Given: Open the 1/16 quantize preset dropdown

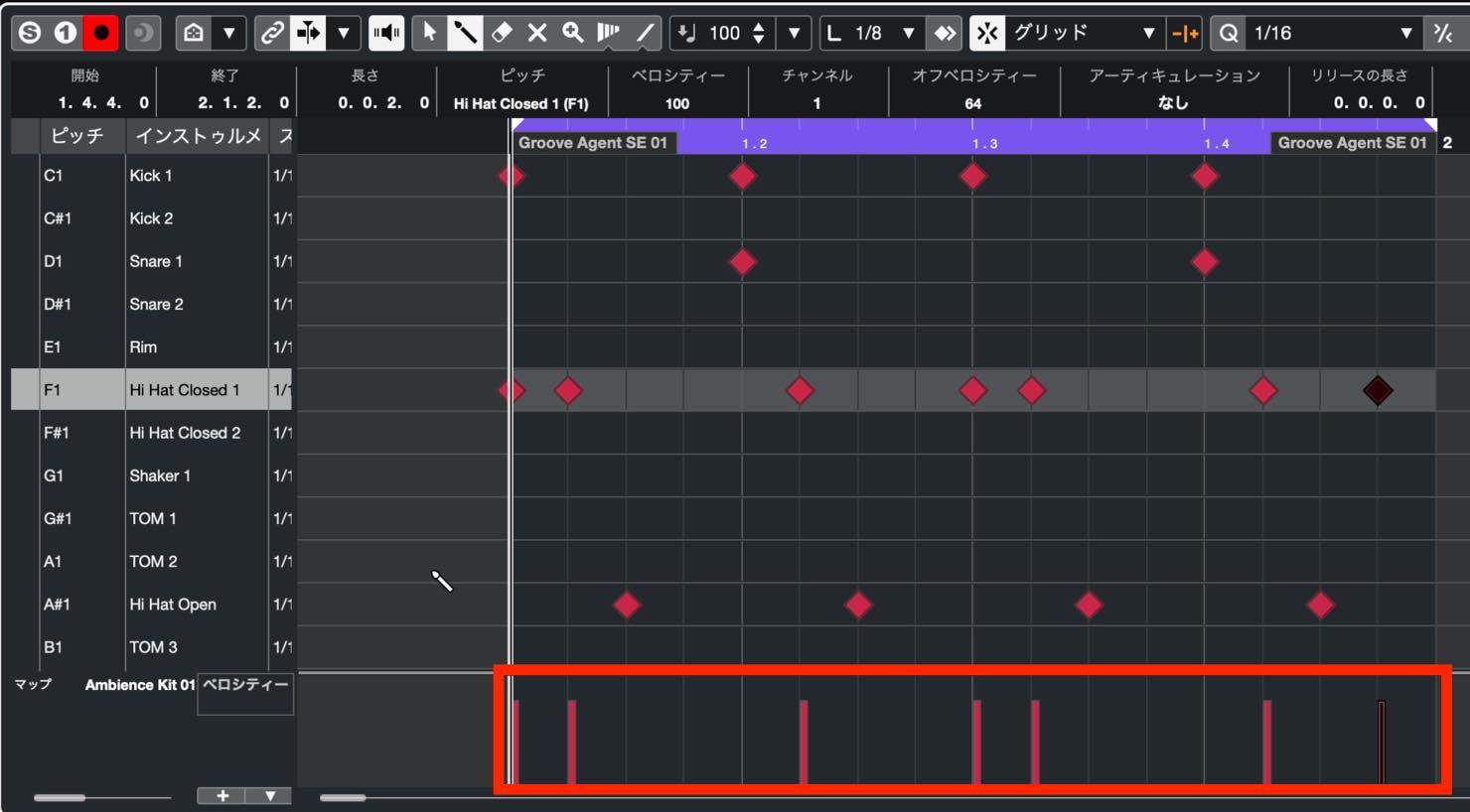Looking at the screenshot, I should pyautogui.click(x=1331, y=33).
